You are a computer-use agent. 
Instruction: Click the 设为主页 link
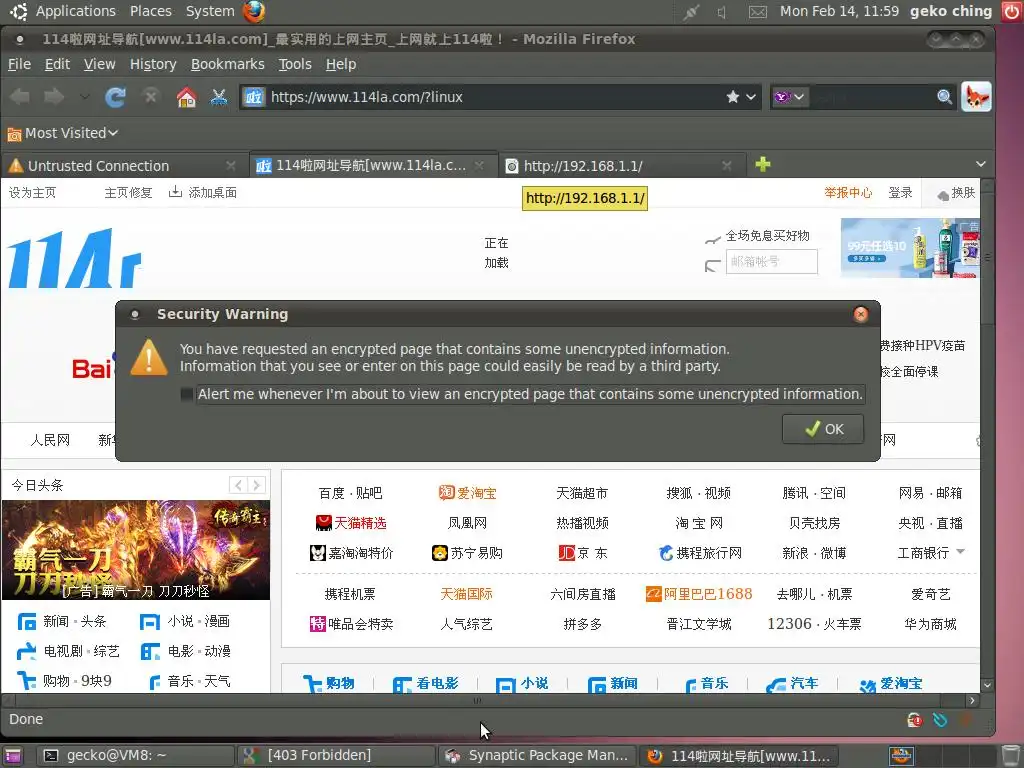tap(32, 193)
